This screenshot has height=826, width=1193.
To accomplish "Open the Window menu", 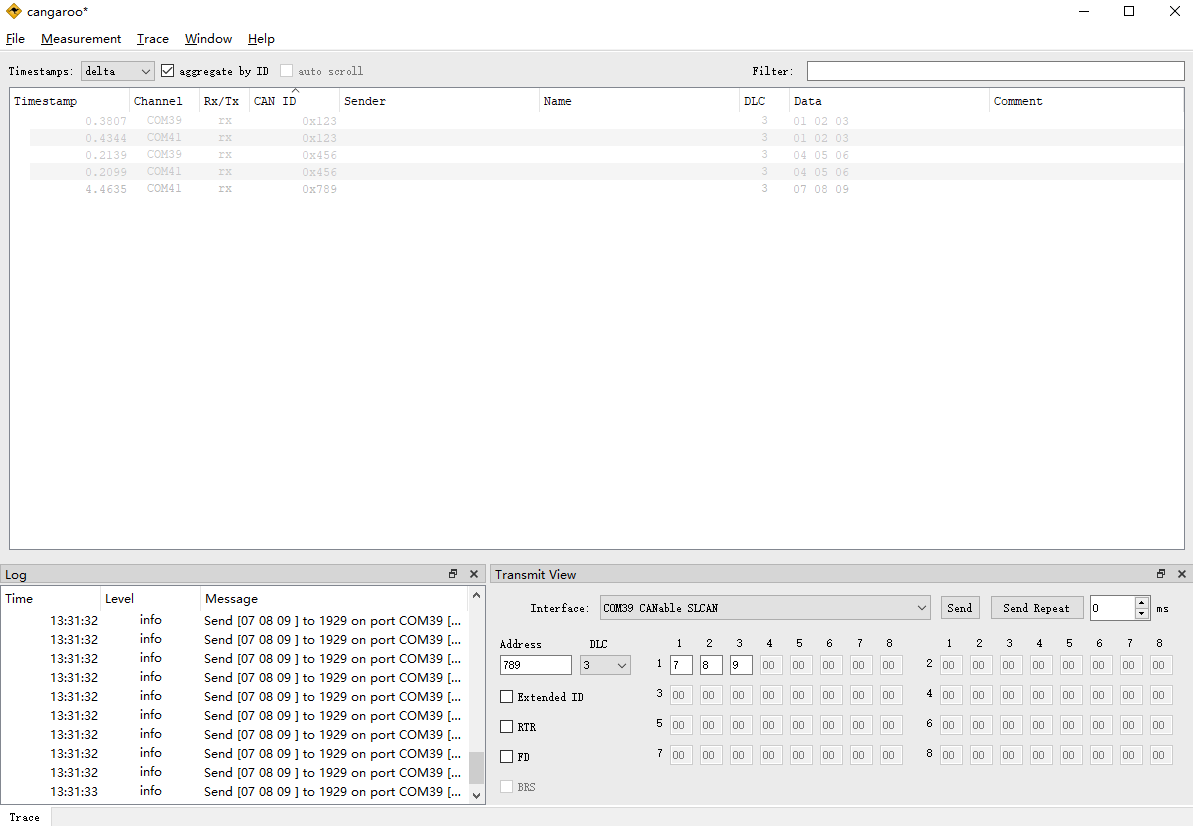I will click(208, 39).
